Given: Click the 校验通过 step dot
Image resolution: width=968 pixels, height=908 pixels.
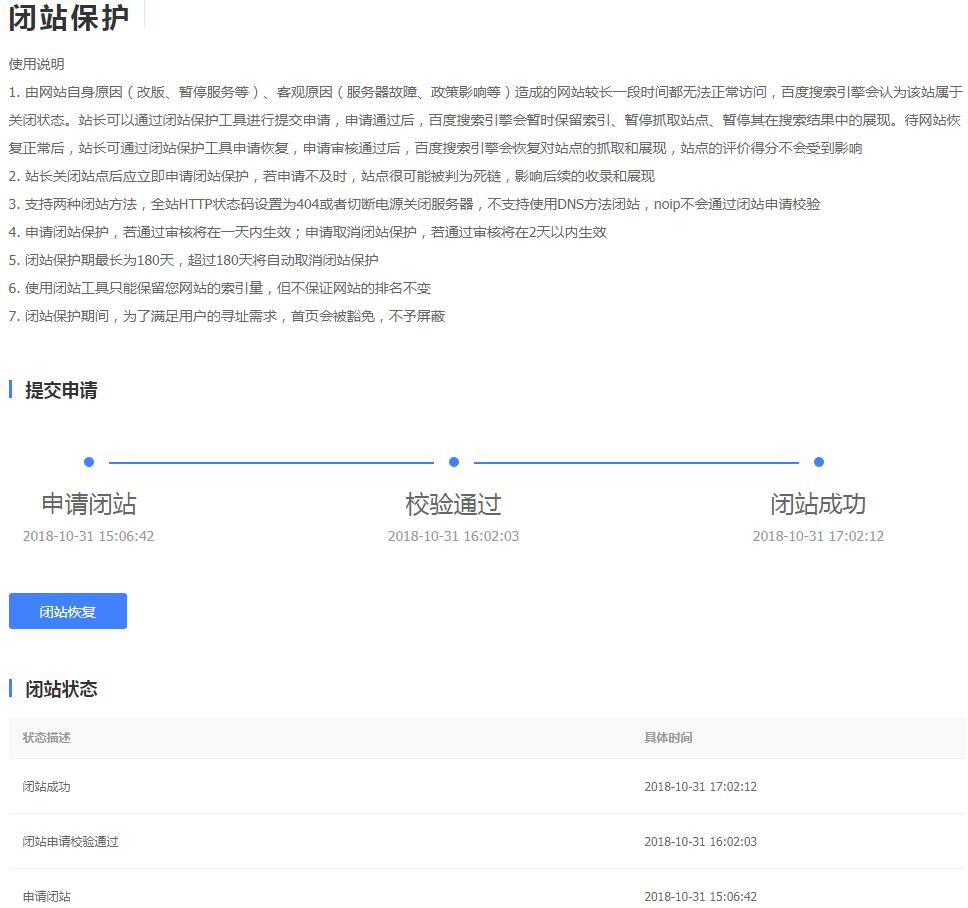Looking at the screenshot, I should (454, 462).
